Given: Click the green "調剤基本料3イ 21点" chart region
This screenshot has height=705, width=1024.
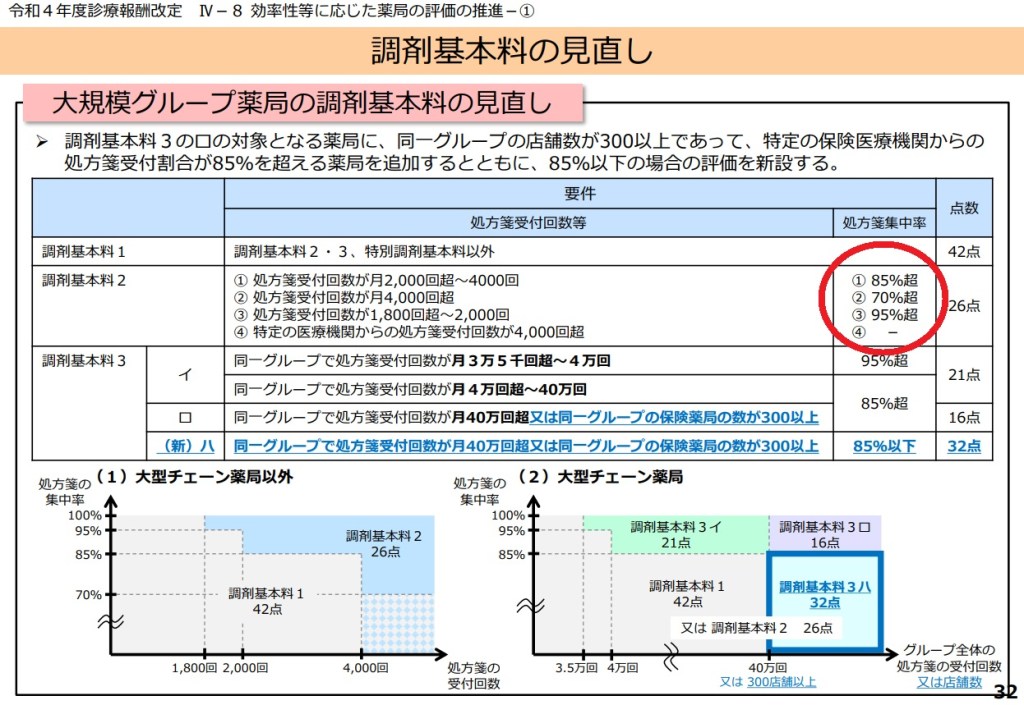Looking at the screenshot, I should pos(675,534).
